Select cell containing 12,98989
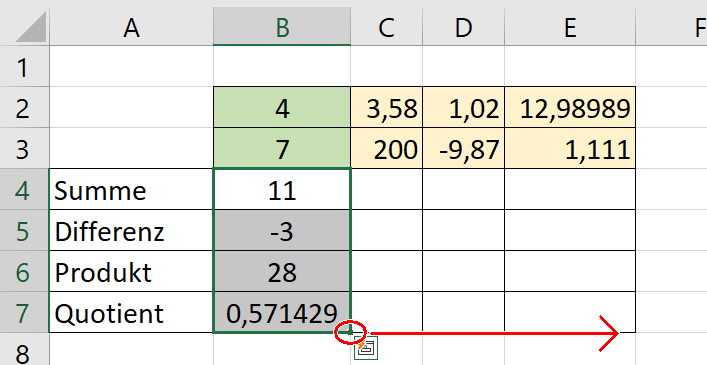The width and height of the screenshot is (707, 365). click(x=570, y=107)
